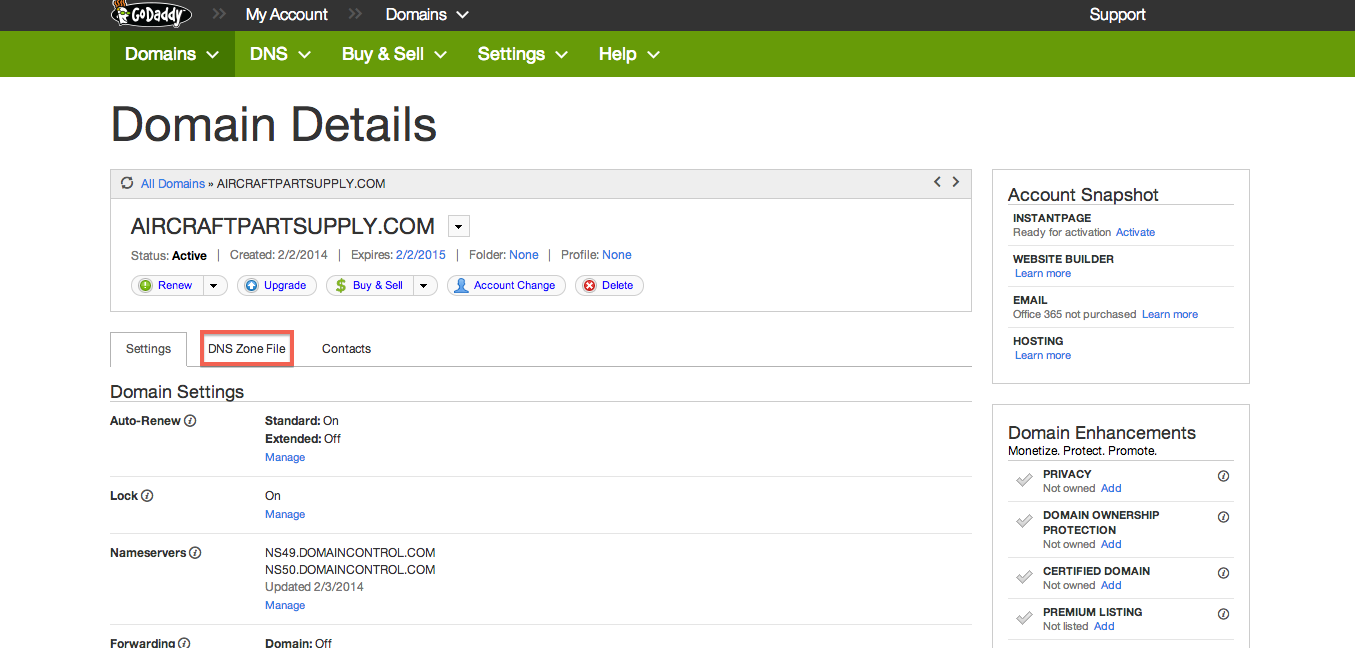Switch to the DNS Zone File tab
The width and height of the screenshot is (1355, 648).
(247, 349)
